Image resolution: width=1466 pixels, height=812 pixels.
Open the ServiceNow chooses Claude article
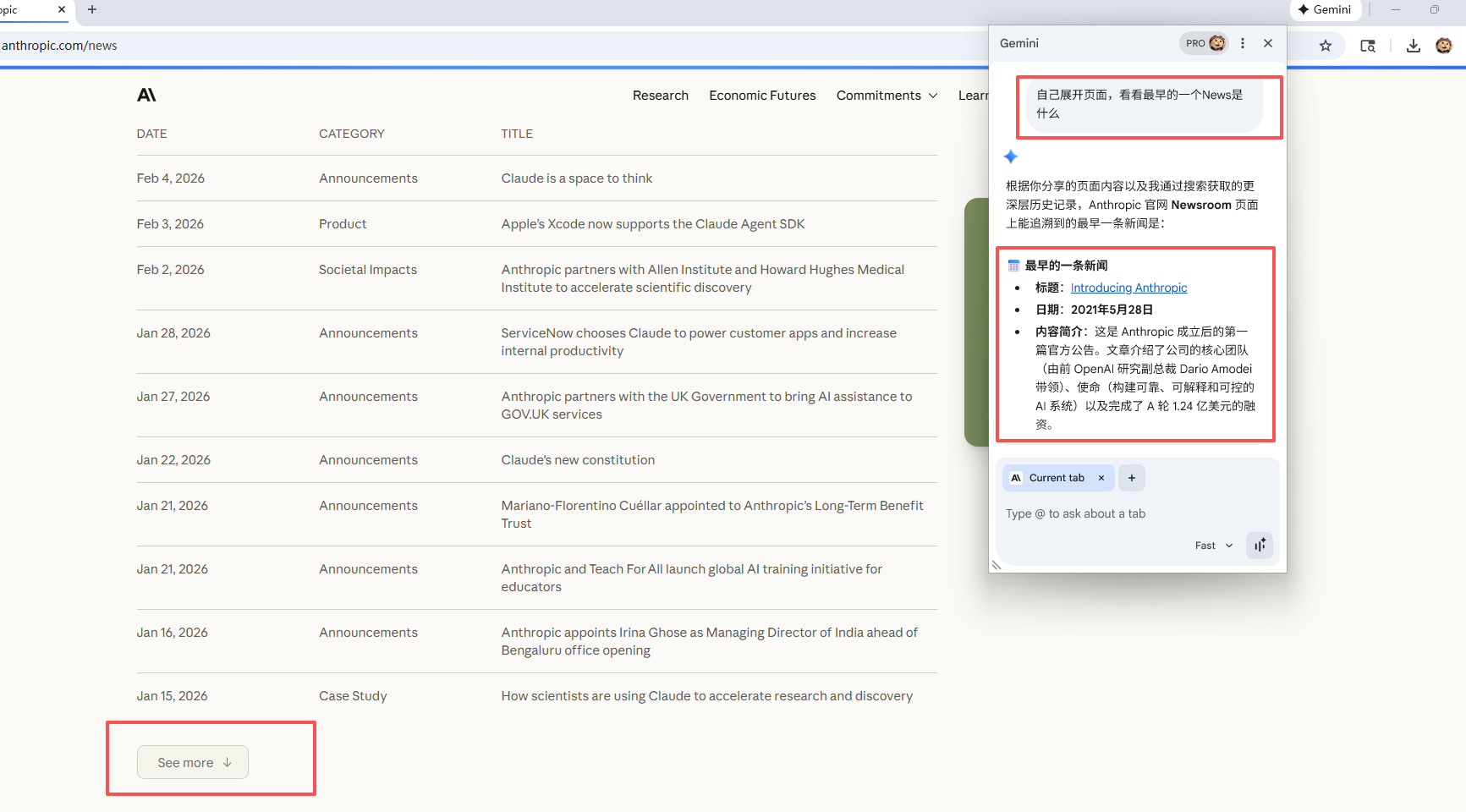[699, 342]
